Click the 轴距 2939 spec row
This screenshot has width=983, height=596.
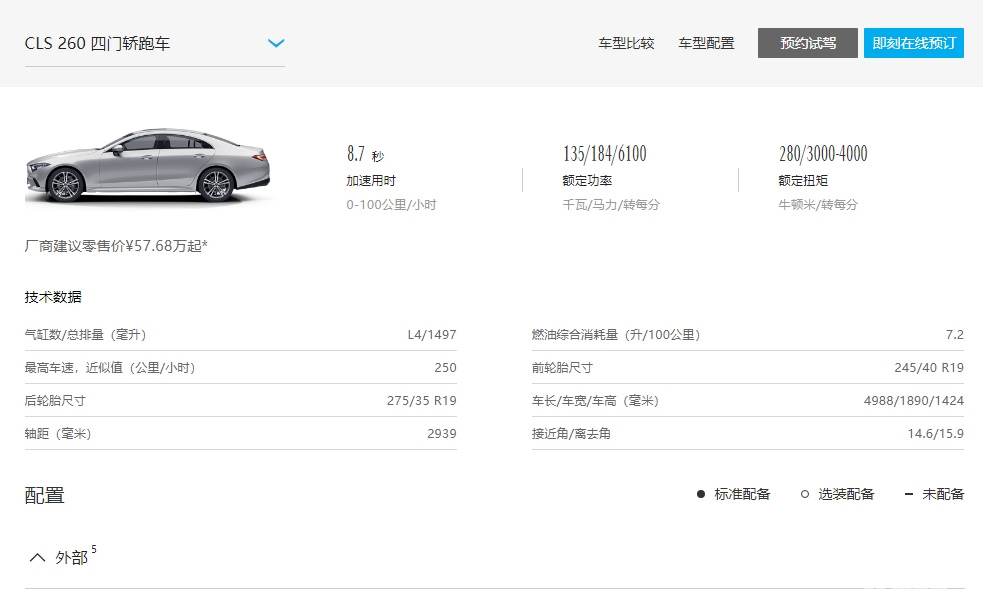pyautogui.click(x=240, y=433)
